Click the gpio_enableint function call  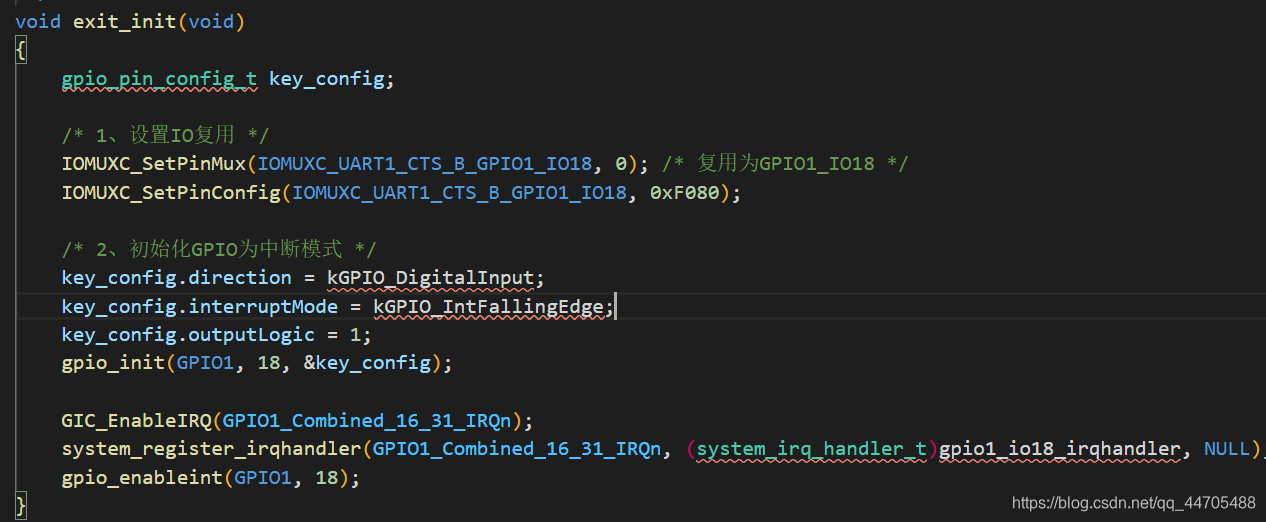(142, 477)
